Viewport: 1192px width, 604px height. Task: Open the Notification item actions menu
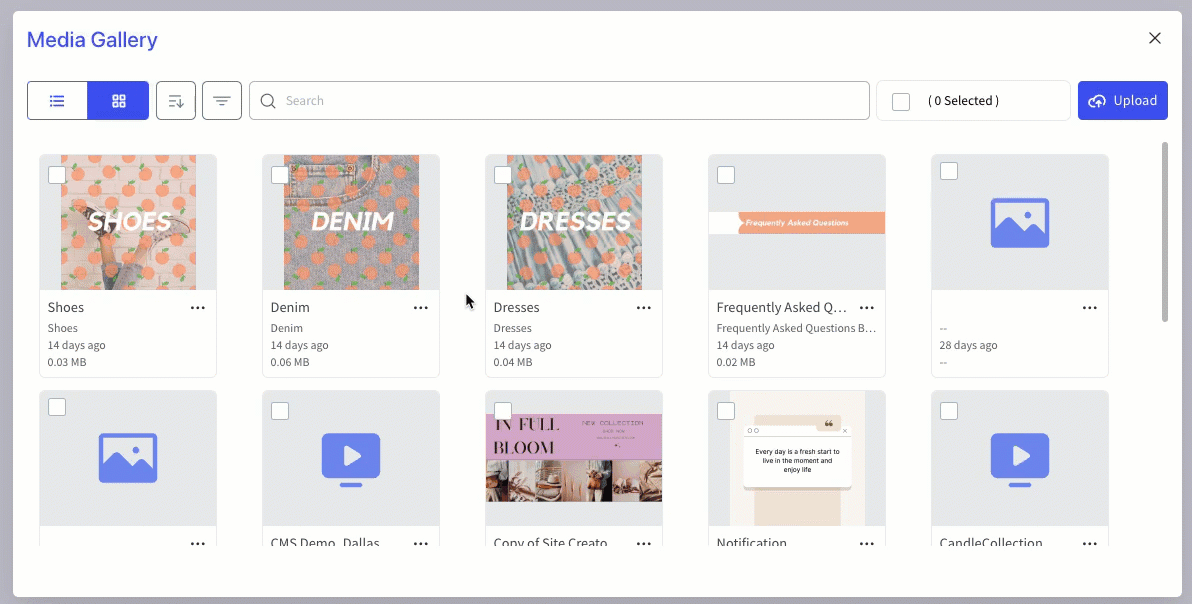[x=866, y=543]
